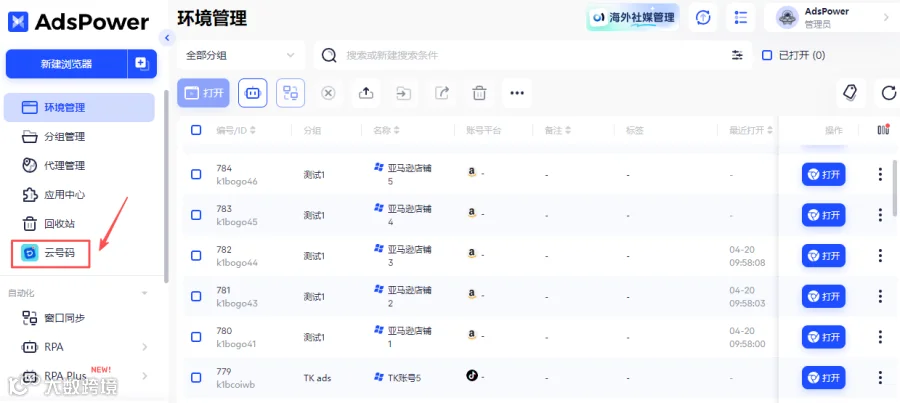Check the box for profile 784
Screen dimensions: 900x403
click(x=196, y=174)
